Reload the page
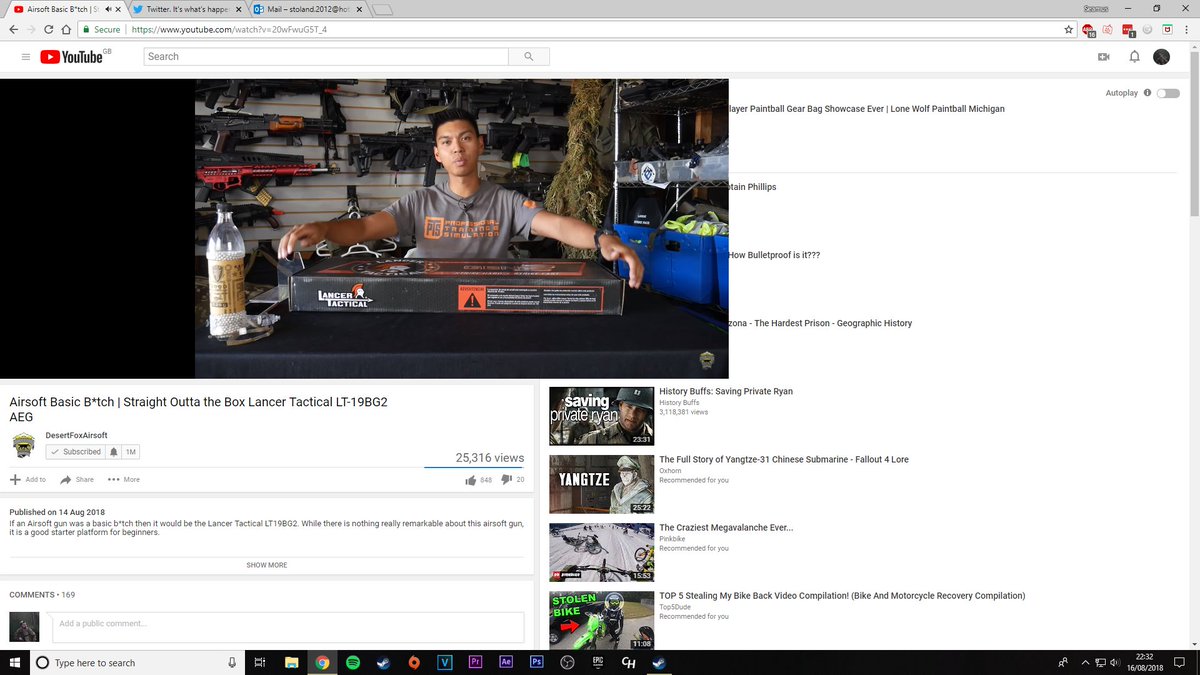 coord(50,29)
